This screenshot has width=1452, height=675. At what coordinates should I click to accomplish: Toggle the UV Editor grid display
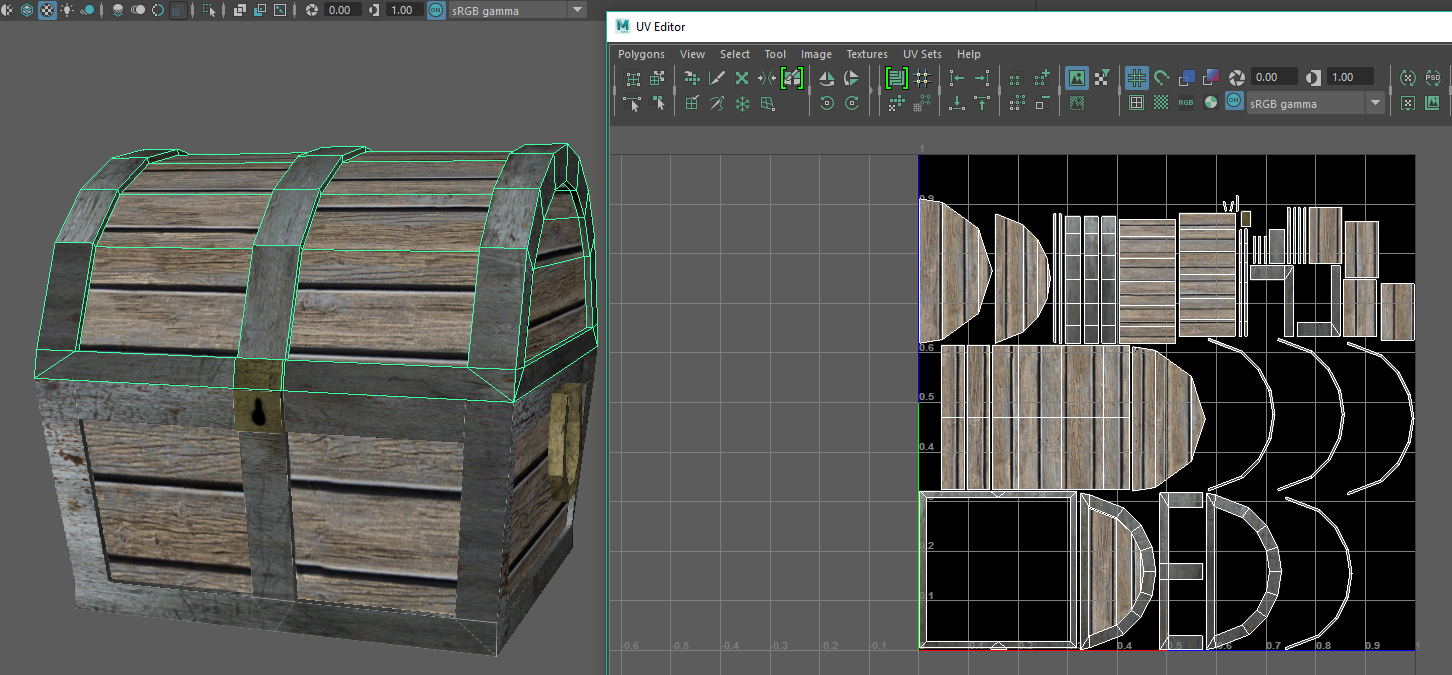[x=1137, y=78]
